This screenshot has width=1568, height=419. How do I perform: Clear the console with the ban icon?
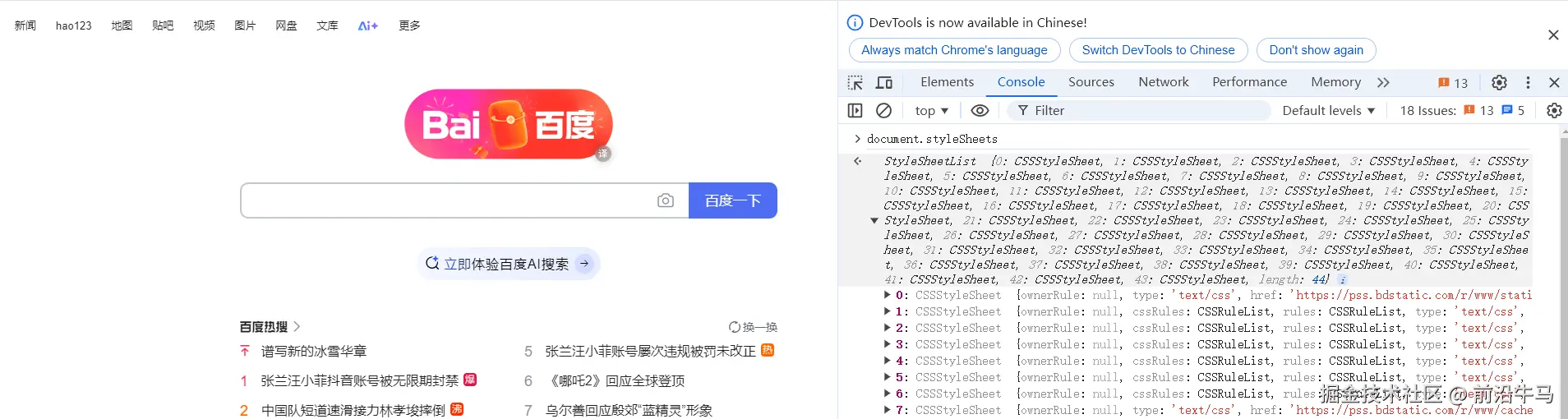tap(884, 110)
